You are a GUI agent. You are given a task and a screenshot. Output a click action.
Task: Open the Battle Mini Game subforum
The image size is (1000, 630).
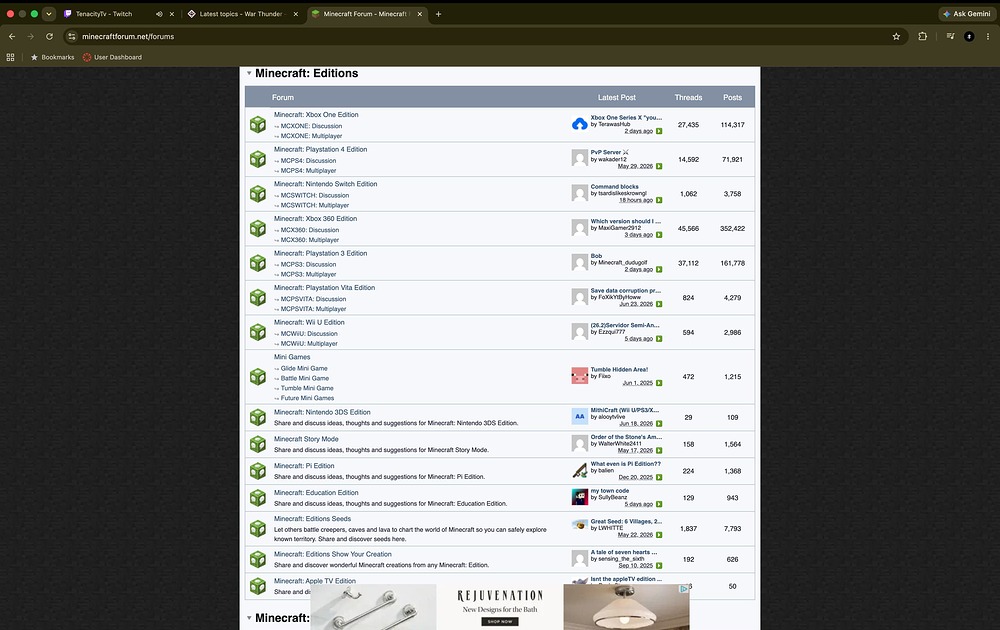(304, 379)
